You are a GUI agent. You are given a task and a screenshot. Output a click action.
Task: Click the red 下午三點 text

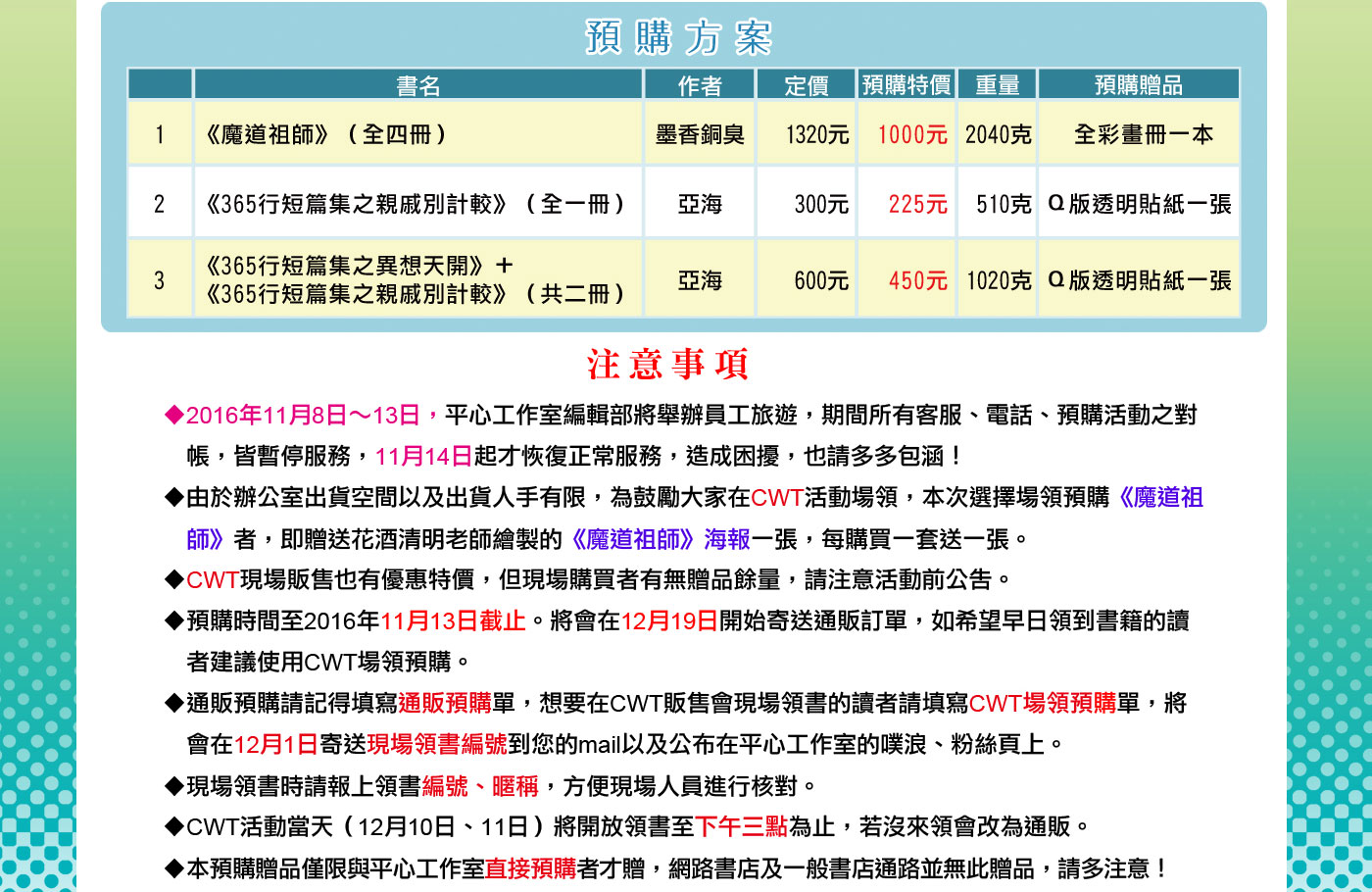(741, 827)
